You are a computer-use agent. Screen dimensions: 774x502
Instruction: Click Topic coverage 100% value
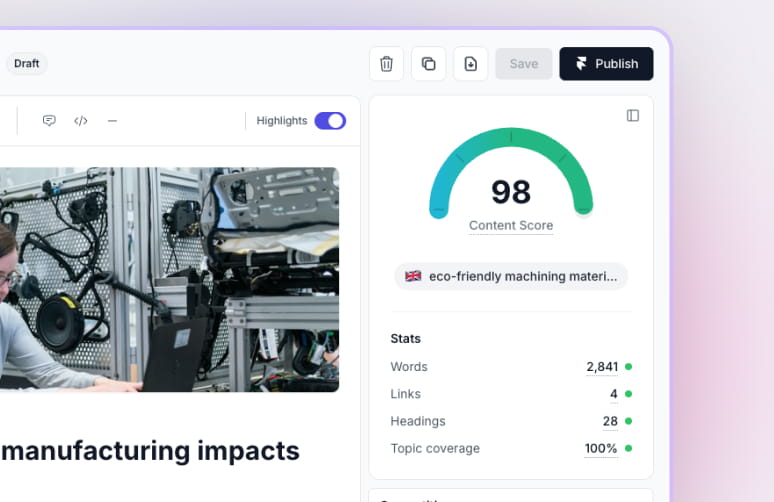(601, 448)
